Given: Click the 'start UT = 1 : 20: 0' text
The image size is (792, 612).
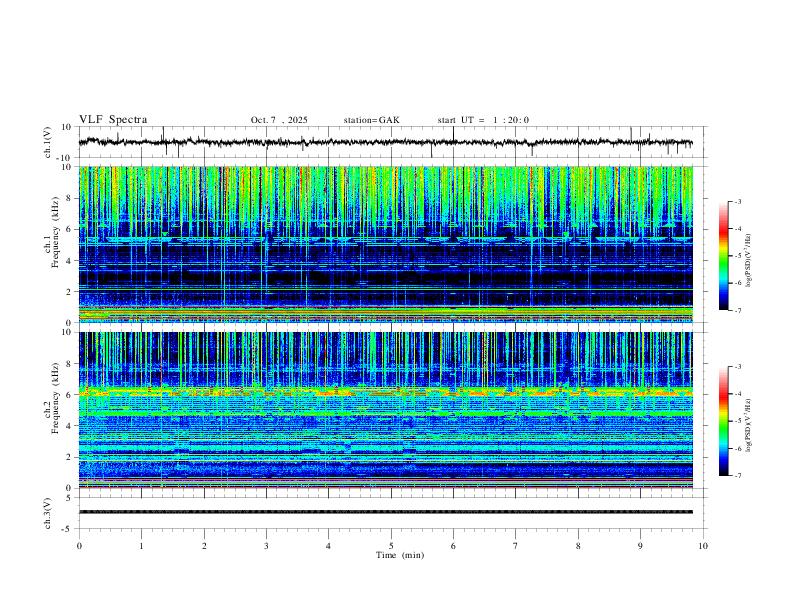Looking at the screenshot, I should 483,120.
